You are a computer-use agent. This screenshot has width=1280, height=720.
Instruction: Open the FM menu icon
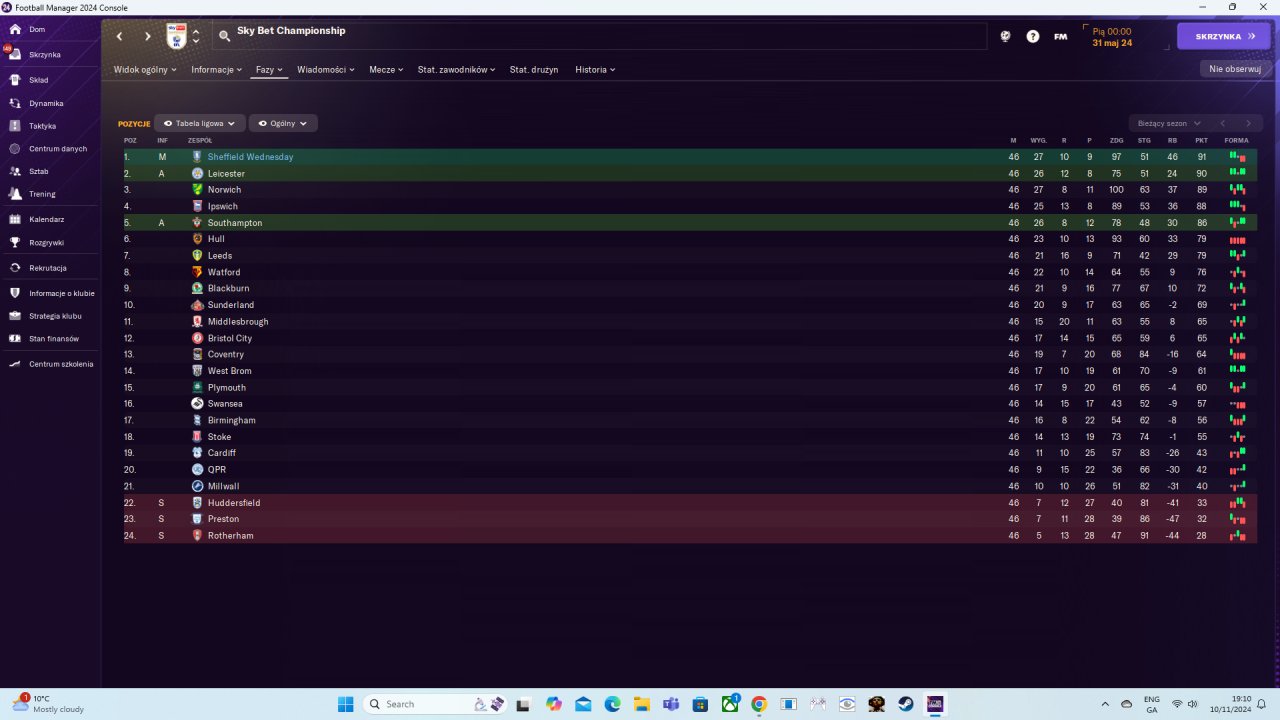pyautogui.click(x=1061, y=36)
